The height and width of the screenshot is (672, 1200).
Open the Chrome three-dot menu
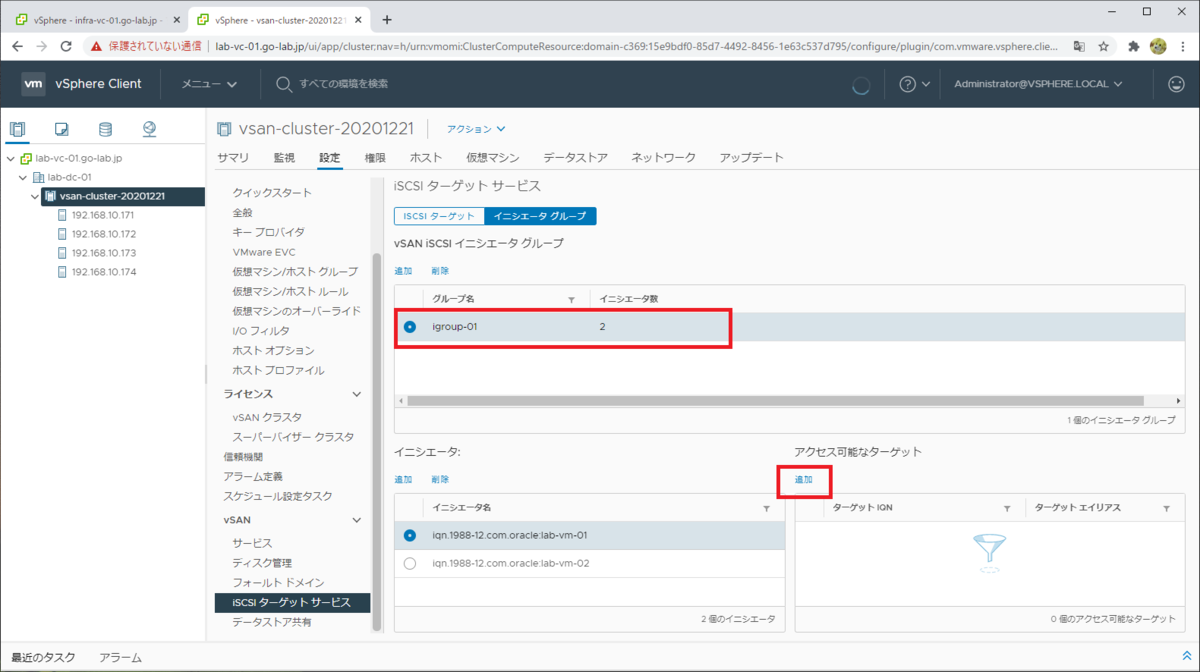1183,46
